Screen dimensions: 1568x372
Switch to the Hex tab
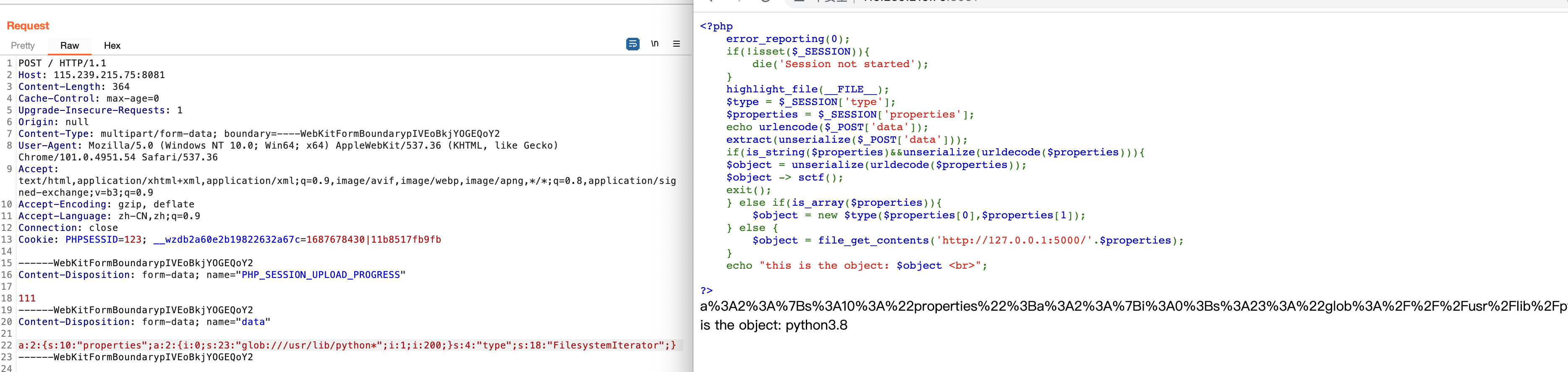112,46
